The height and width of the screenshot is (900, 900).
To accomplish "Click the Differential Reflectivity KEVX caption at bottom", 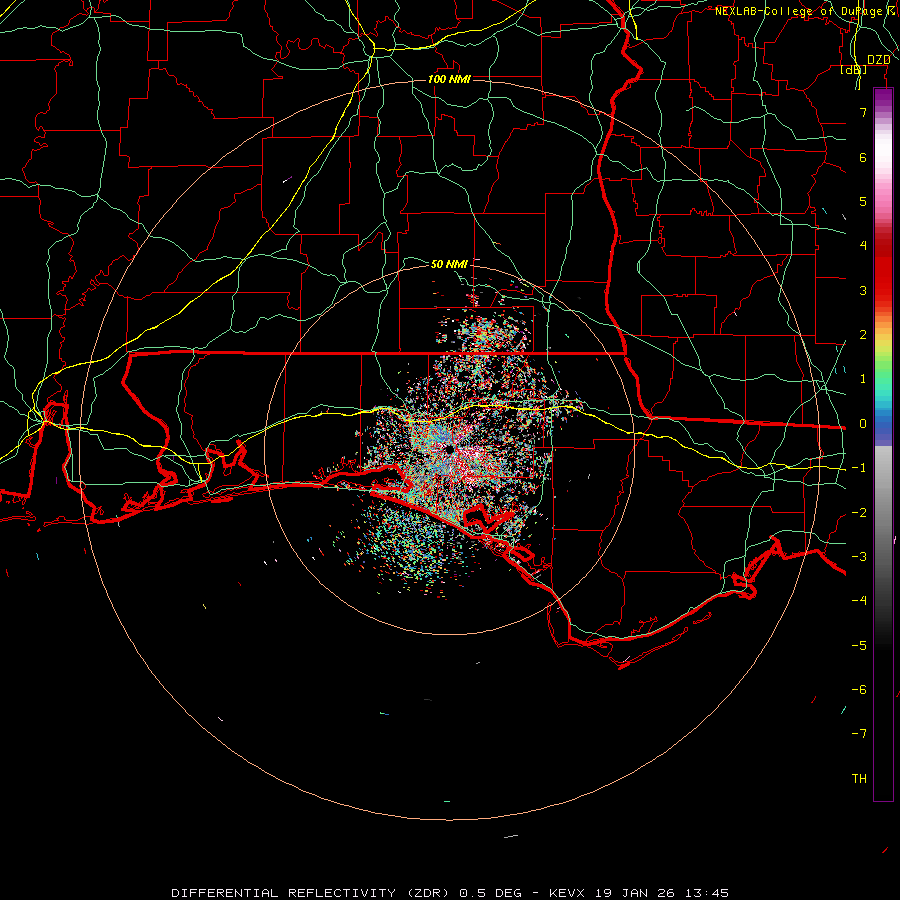I will 450,893.
